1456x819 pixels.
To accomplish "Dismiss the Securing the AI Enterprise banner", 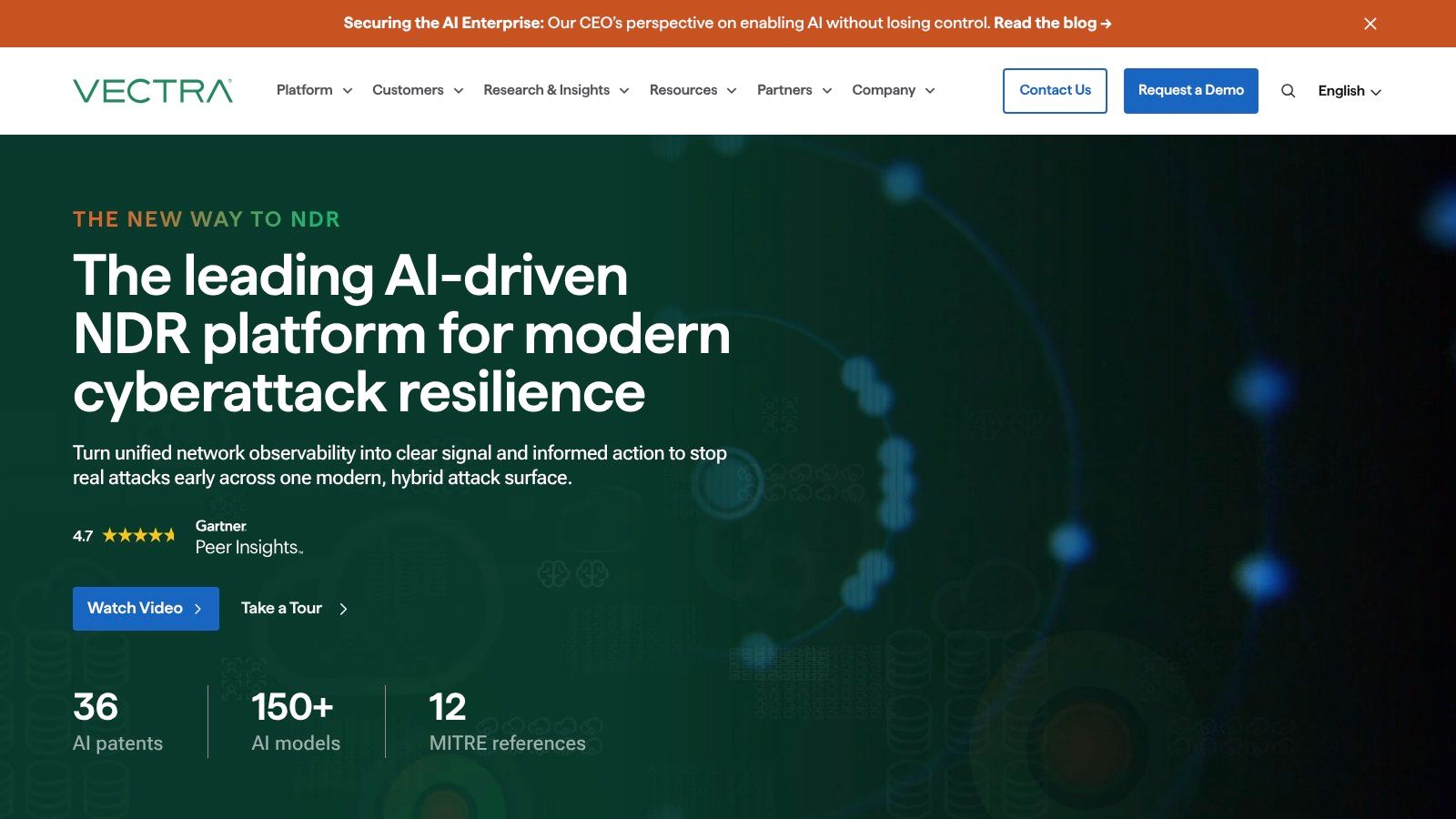I will [1370, 24].
